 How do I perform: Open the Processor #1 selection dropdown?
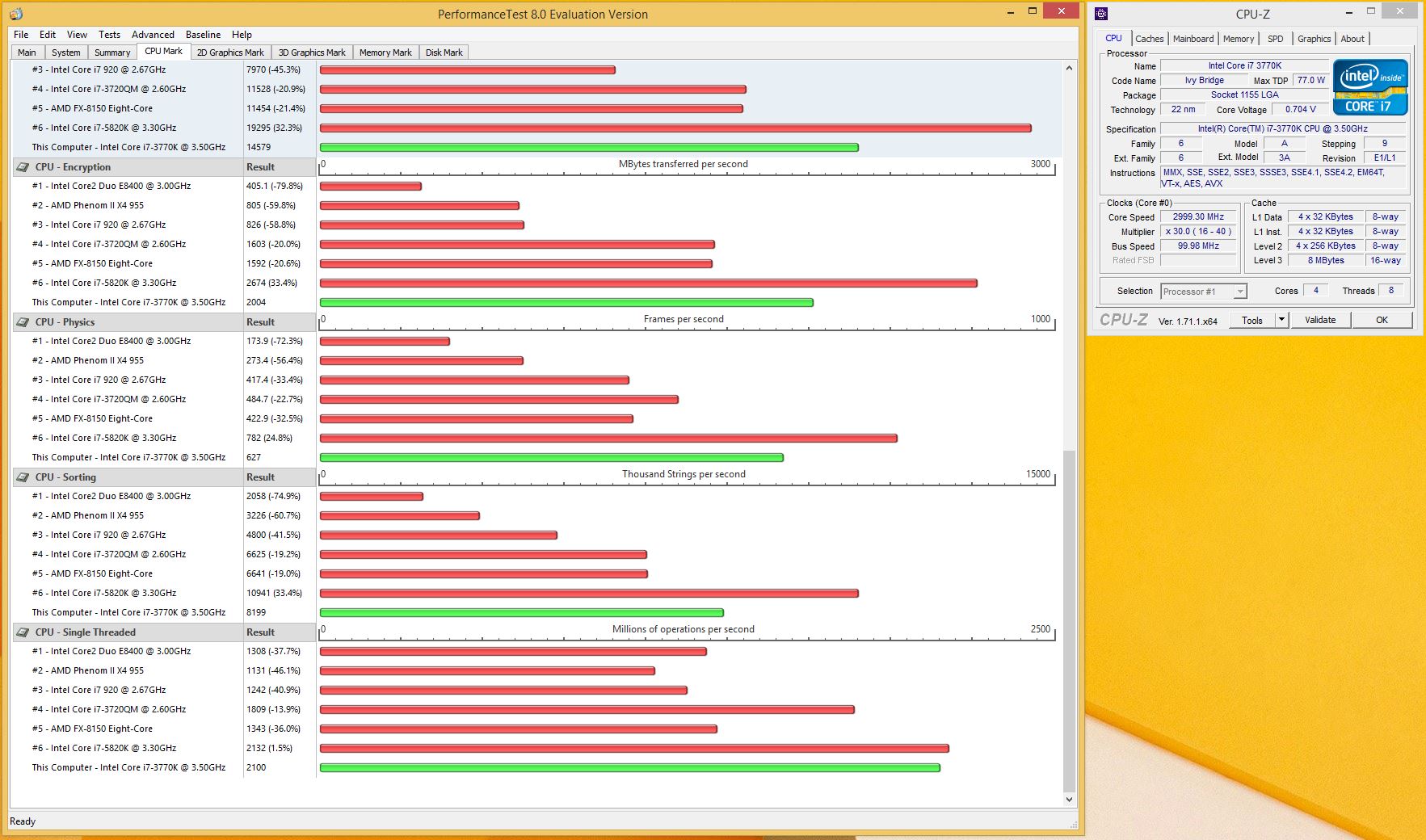click(1204, 292)
